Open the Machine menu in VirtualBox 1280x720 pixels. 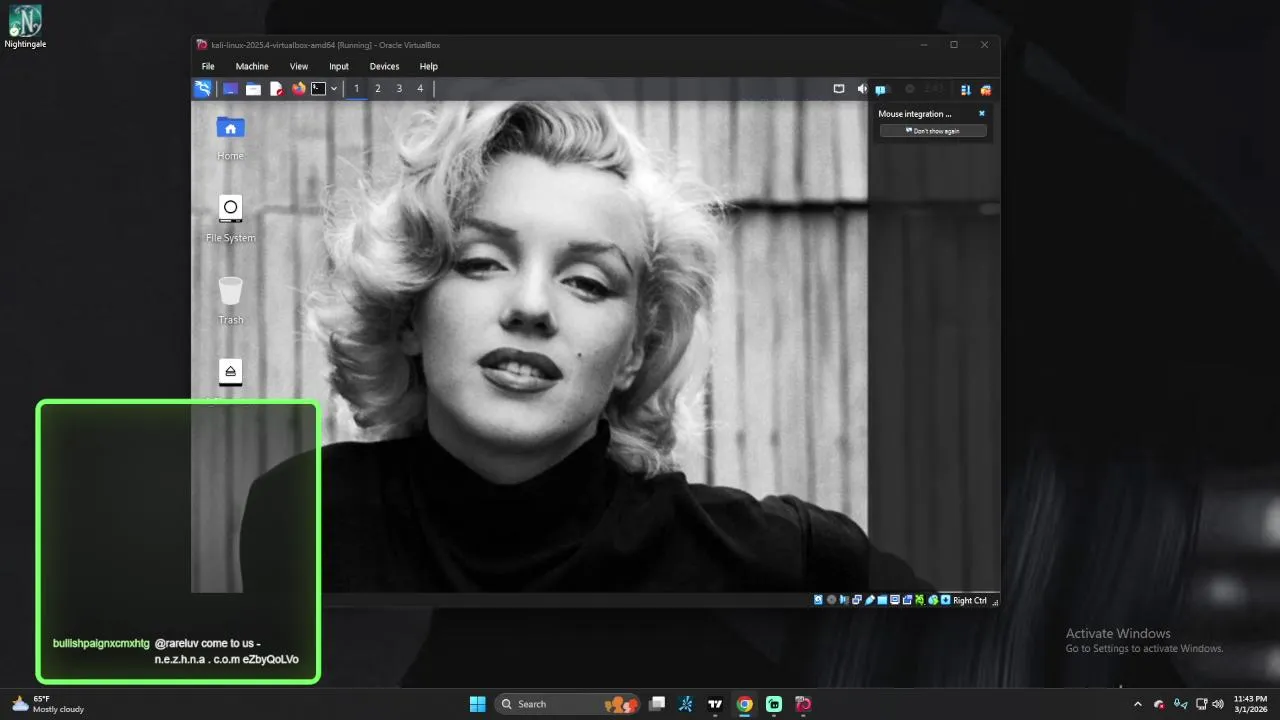pos(252,66)
